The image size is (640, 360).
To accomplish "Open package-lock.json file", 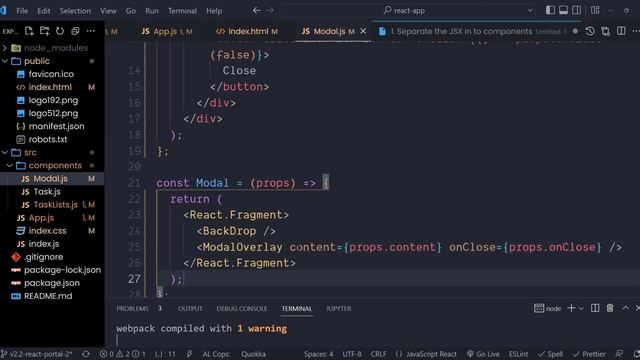I will [62, 270].
